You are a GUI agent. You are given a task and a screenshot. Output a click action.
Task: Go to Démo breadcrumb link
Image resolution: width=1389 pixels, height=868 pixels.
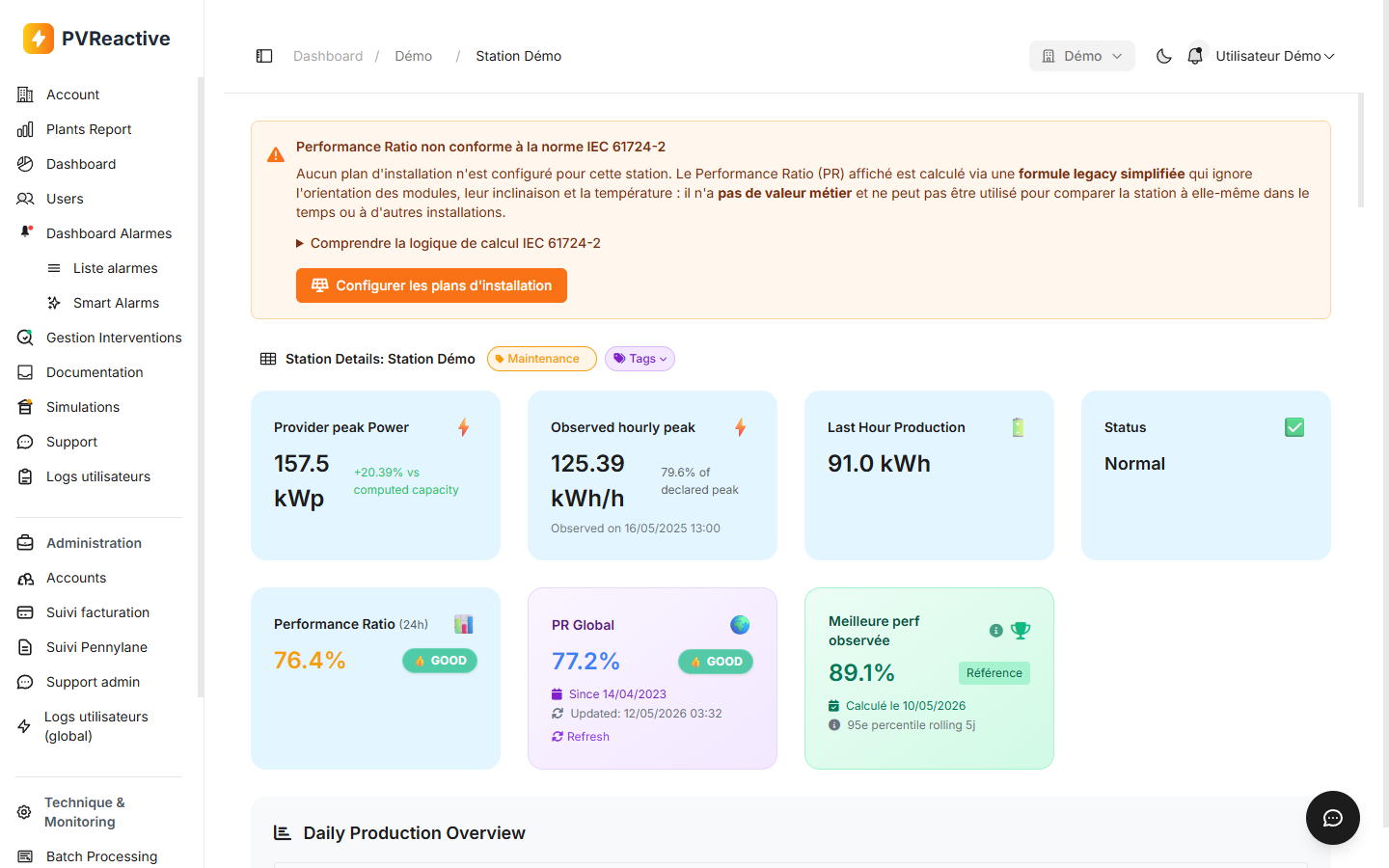click(x=413, y=56)
